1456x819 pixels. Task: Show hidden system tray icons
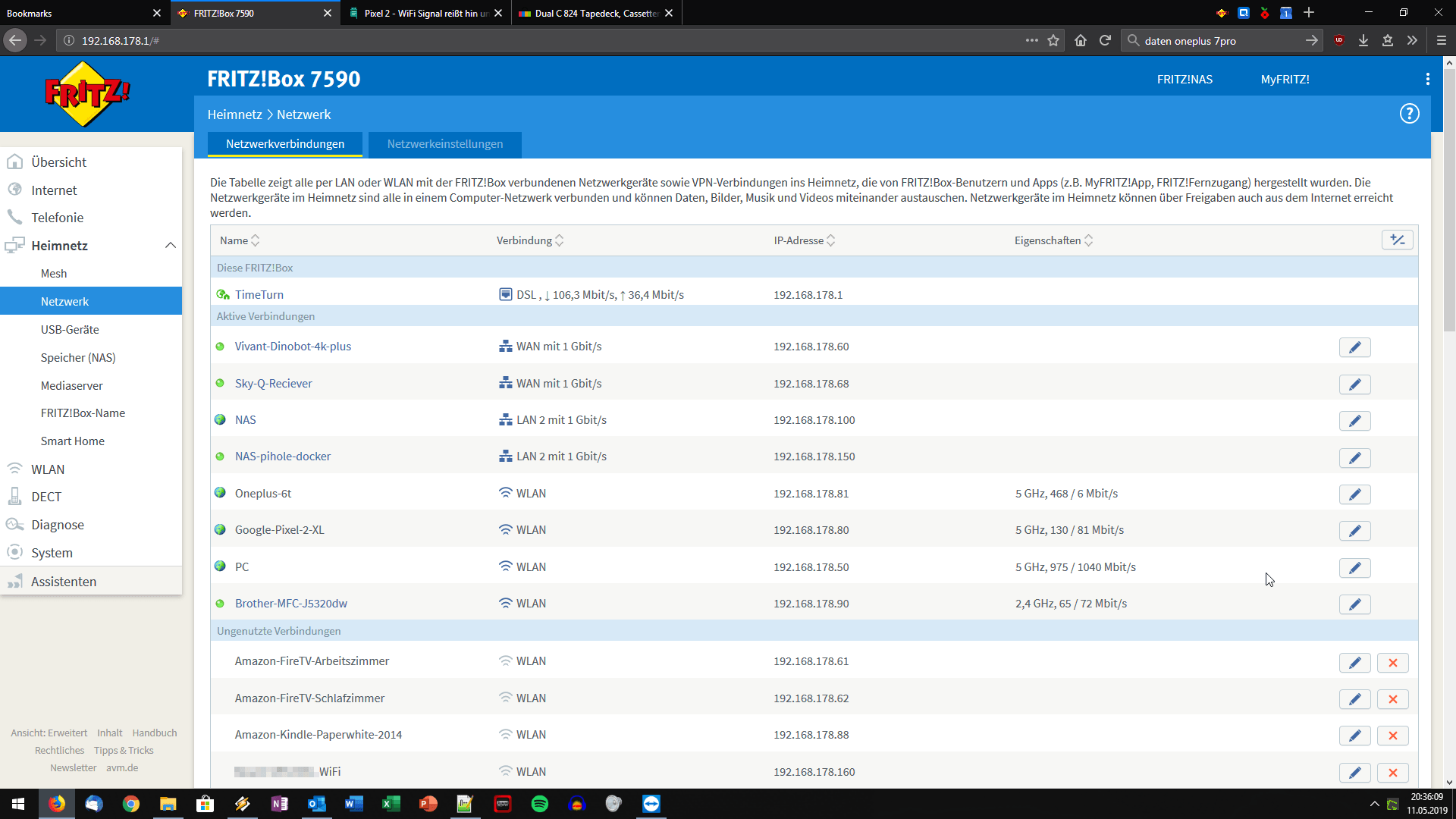(1374, 804)
